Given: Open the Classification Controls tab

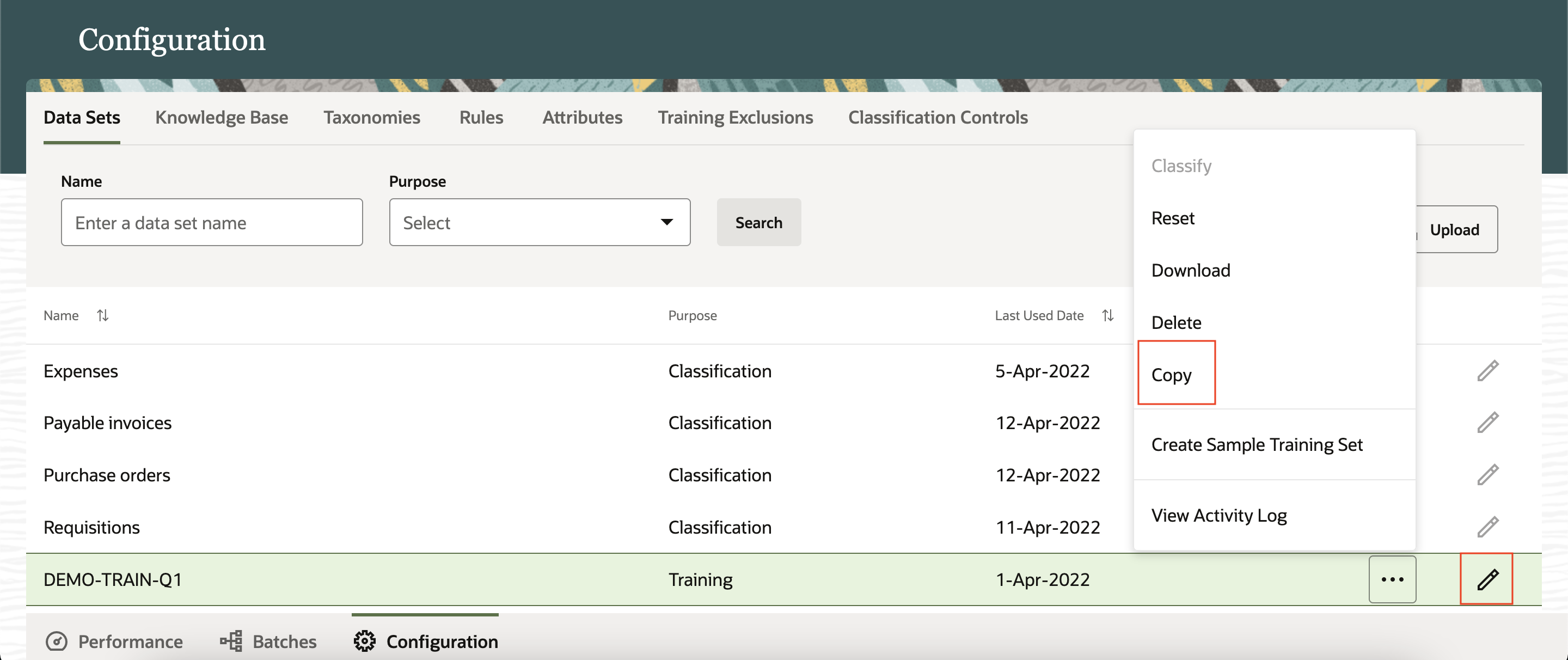Looking at the screenshot, I should click(x=938, y=118).
